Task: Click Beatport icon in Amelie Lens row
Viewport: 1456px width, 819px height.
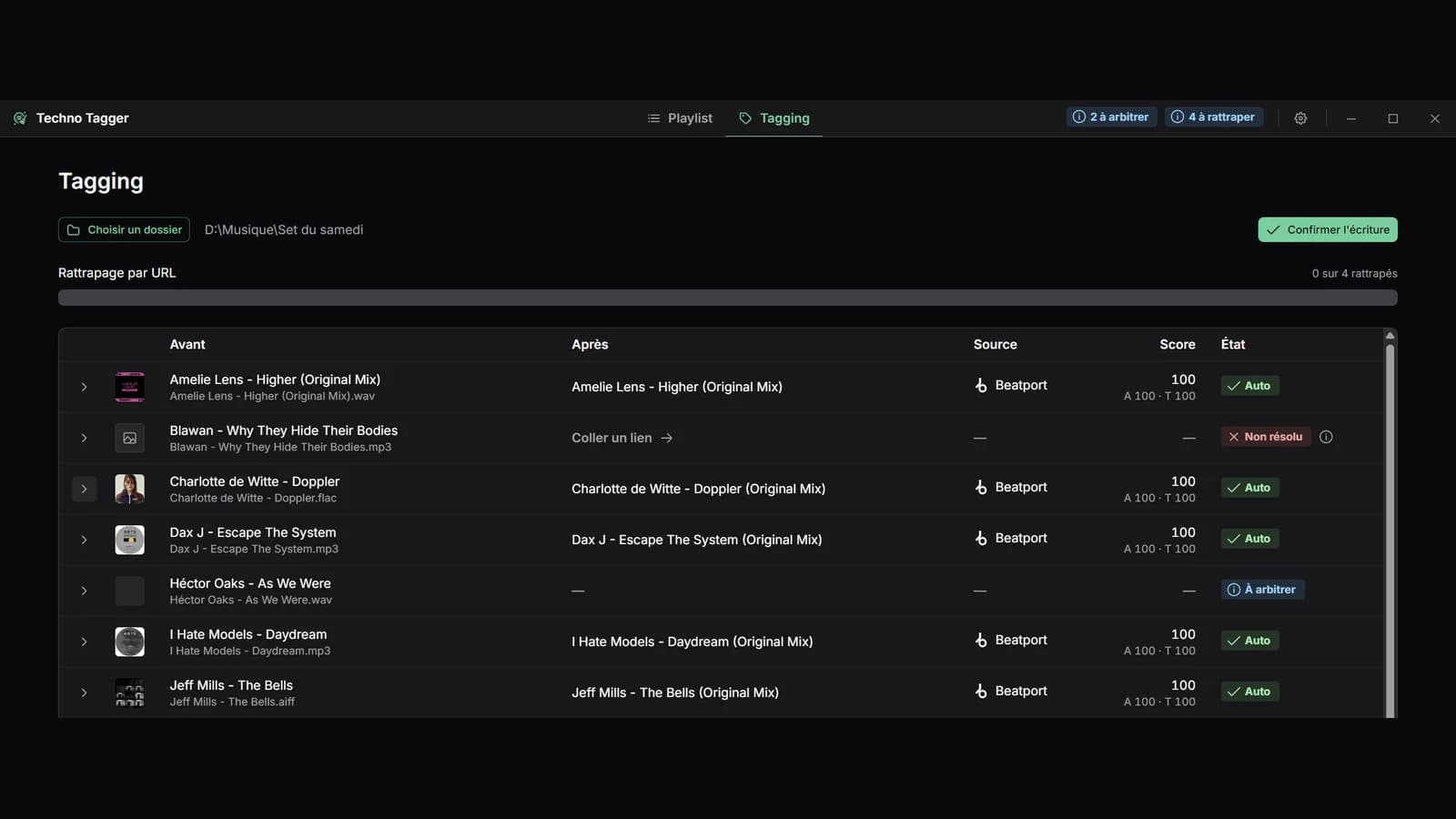Action: click(981, 386)
